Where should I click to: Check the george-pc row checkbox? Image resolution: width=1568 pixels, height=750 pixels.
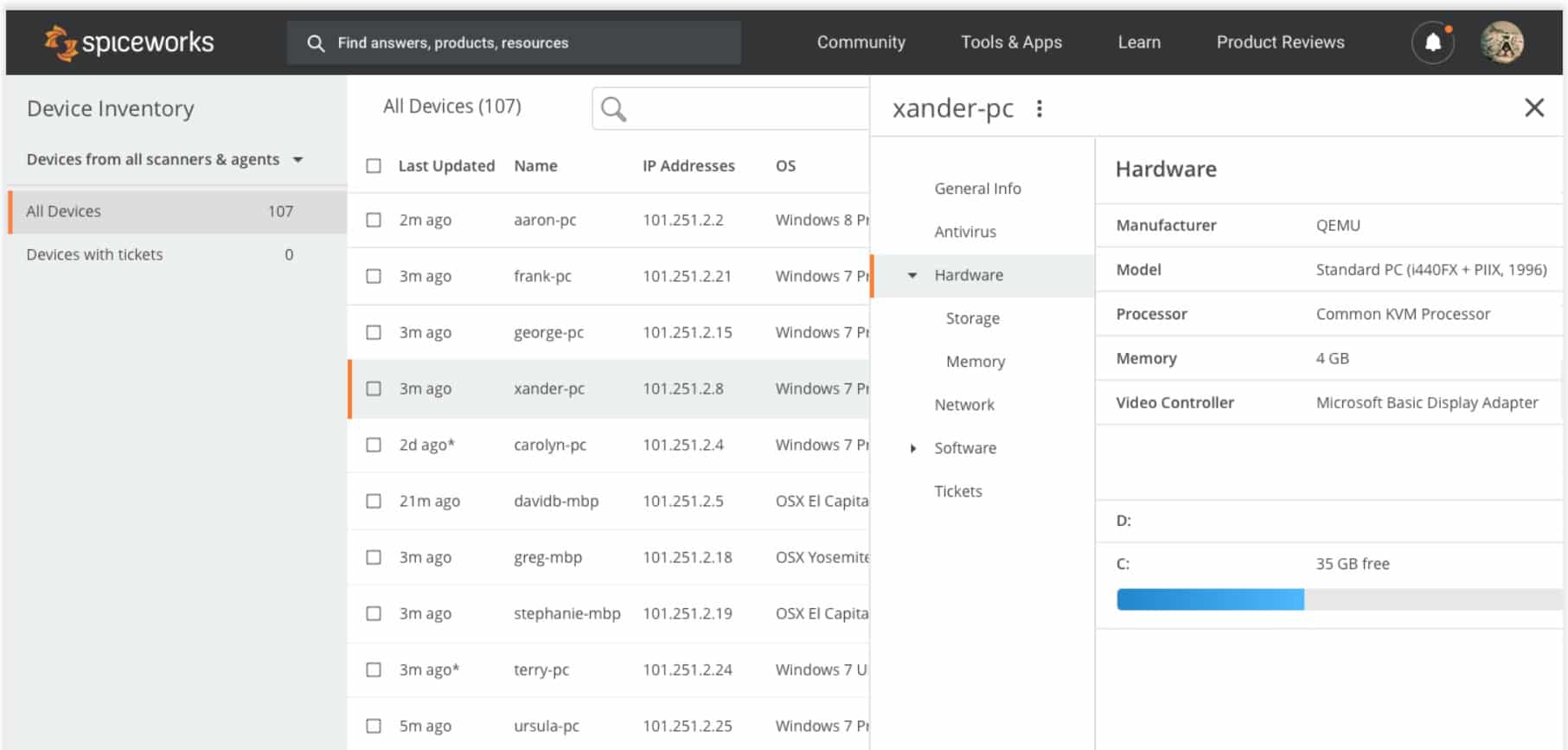point(374,332)
